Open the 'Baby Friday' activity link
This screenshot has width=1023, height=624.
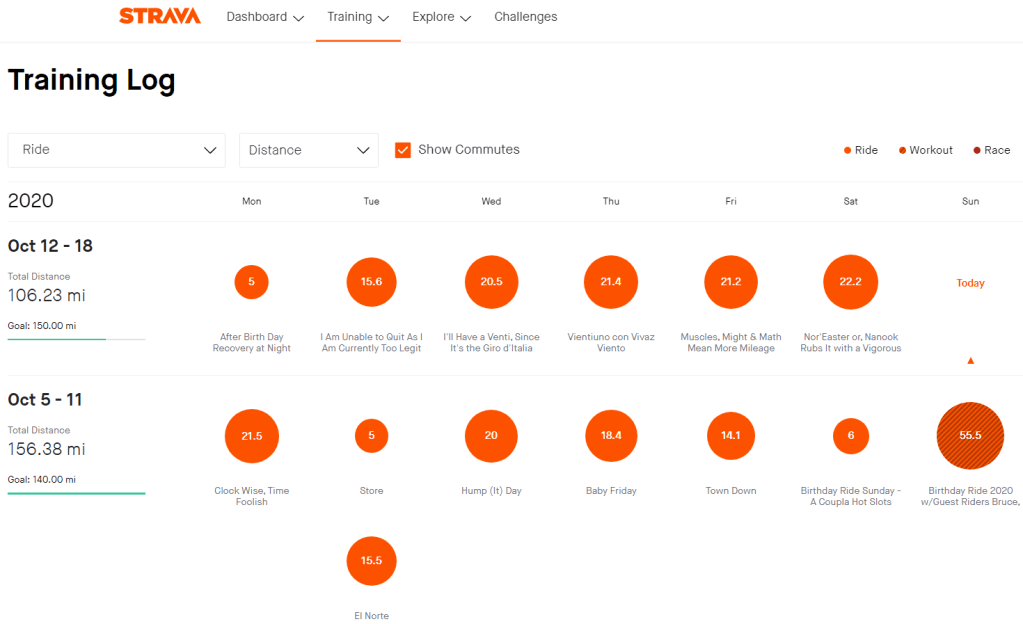pyautogui.click(x=611, y=491)
